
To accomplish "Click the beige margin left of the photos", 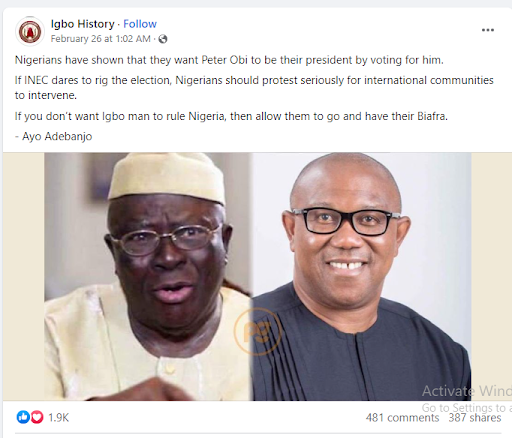I will click(x=24, y=276).
